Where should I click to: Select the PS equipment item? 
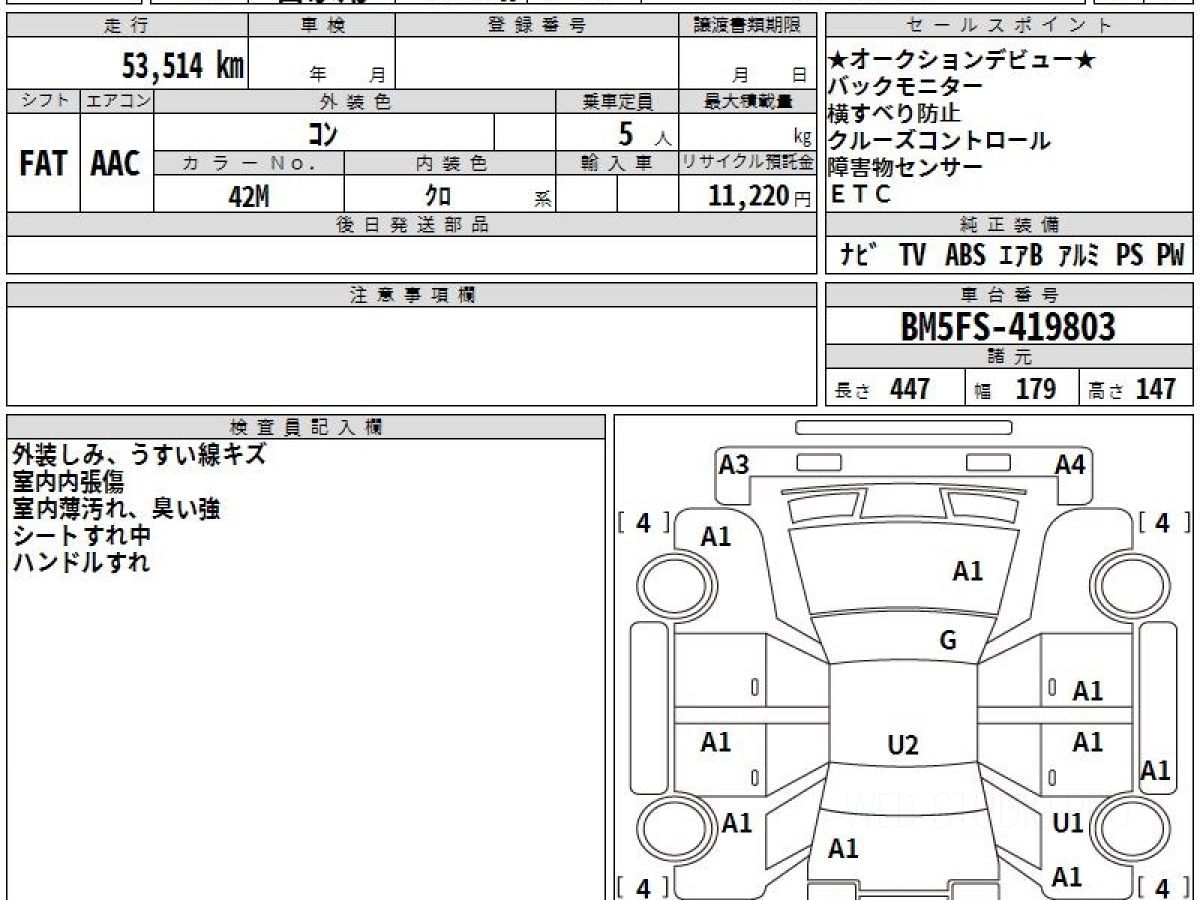pos(1130,255)
